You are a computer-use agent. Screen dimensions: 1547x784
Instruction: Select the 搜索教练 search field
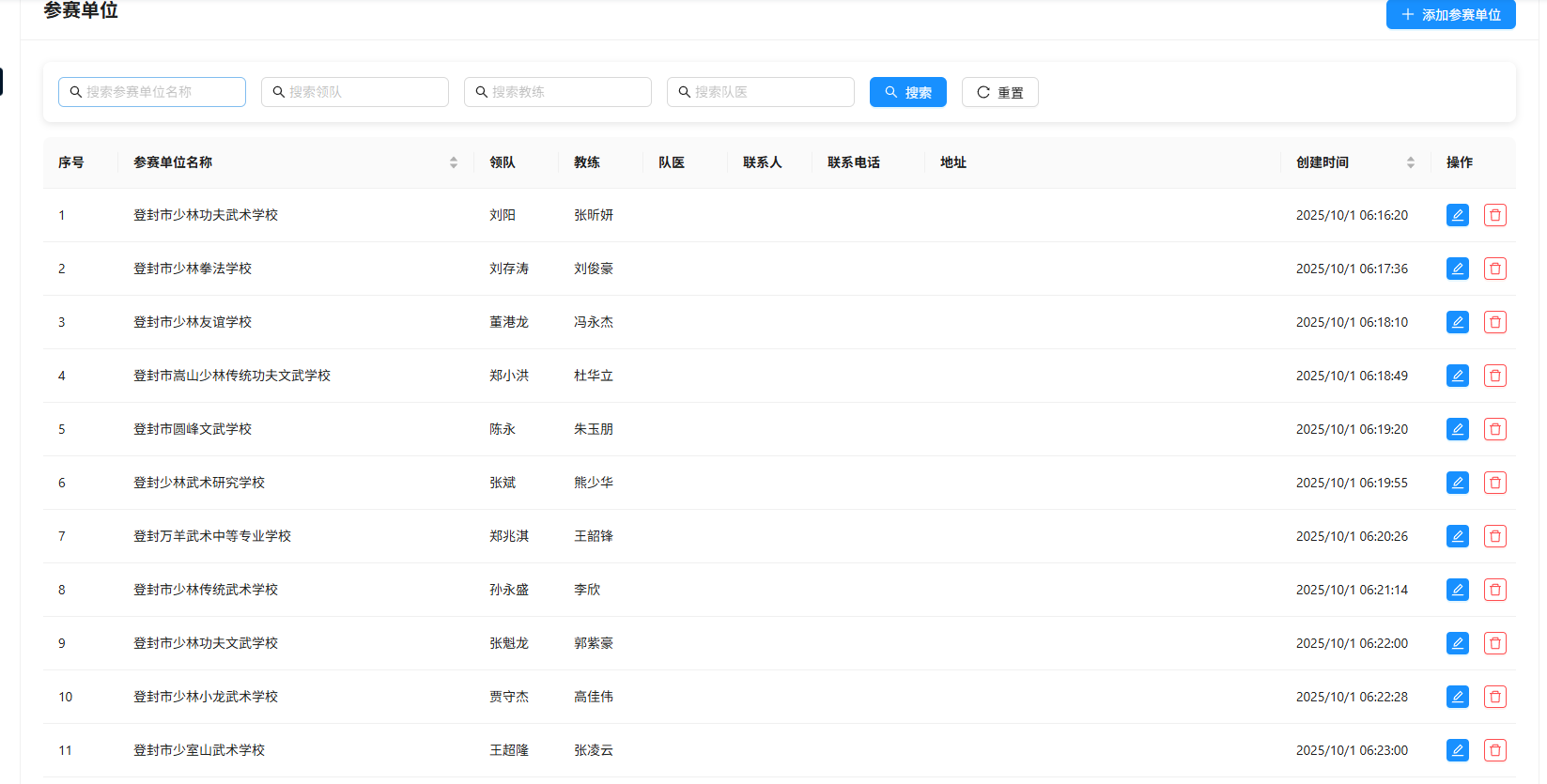click(x=565, y=92)
